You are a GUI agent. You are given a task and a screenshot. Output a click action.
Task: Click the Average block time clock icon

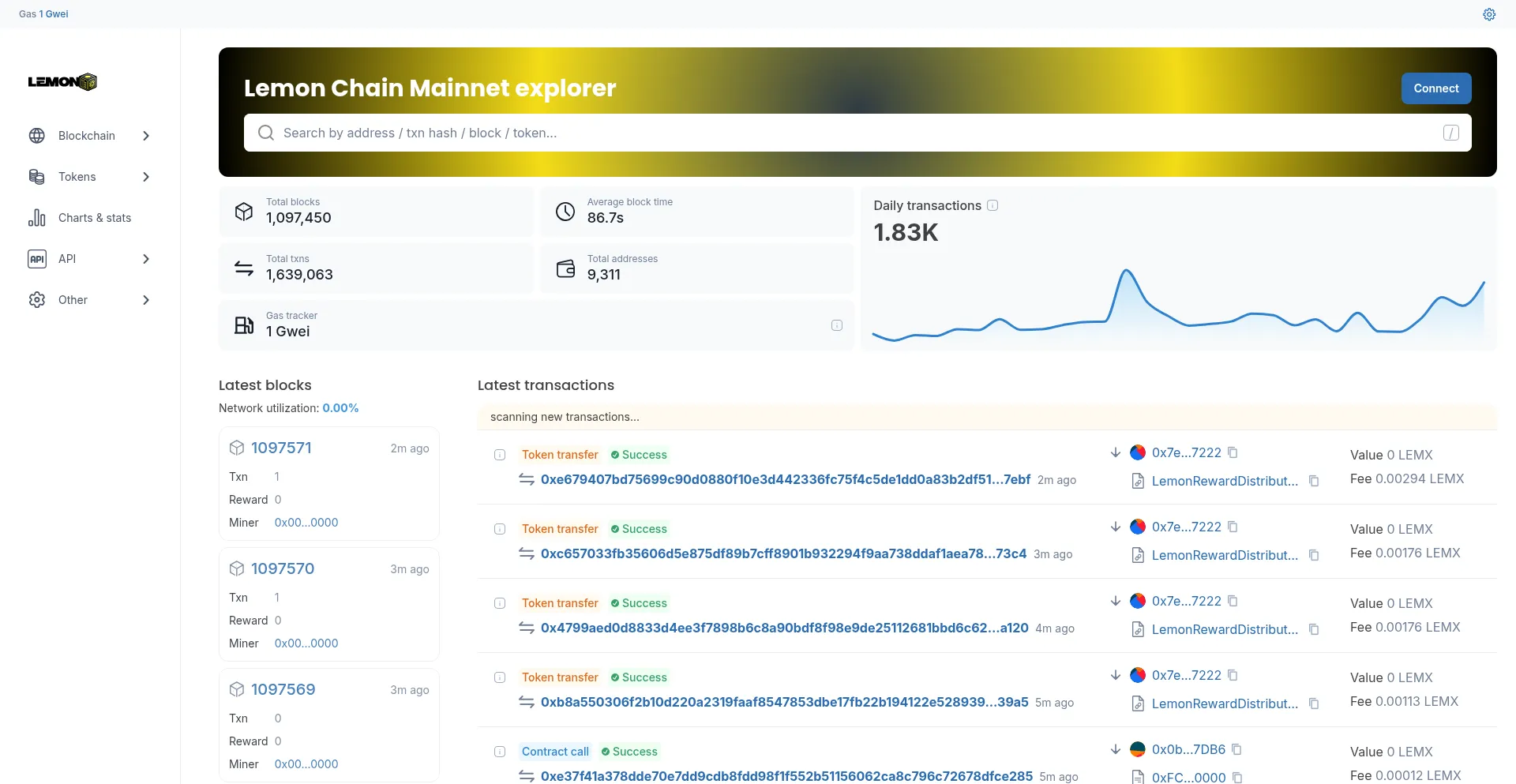[x=565, y=212]
